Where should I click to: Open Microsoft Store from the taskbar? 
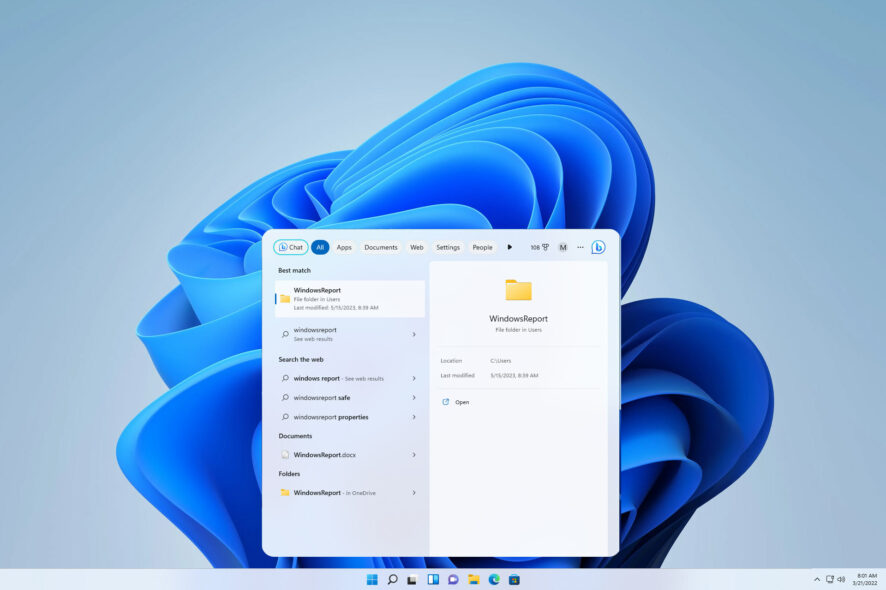514,579
